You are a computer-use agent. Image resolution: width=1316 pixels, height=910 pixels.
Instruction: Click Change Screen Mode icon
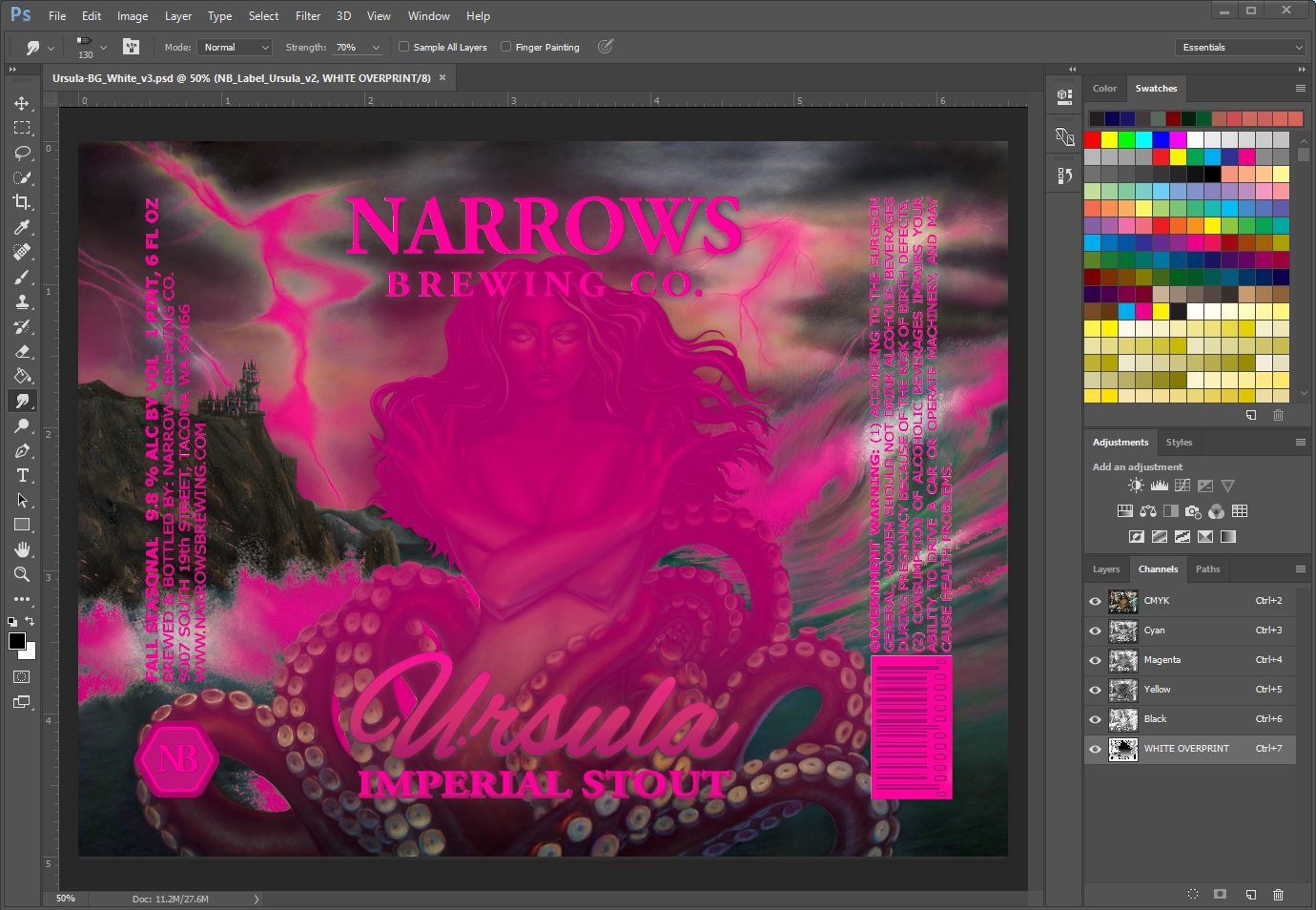pos(22,702)
